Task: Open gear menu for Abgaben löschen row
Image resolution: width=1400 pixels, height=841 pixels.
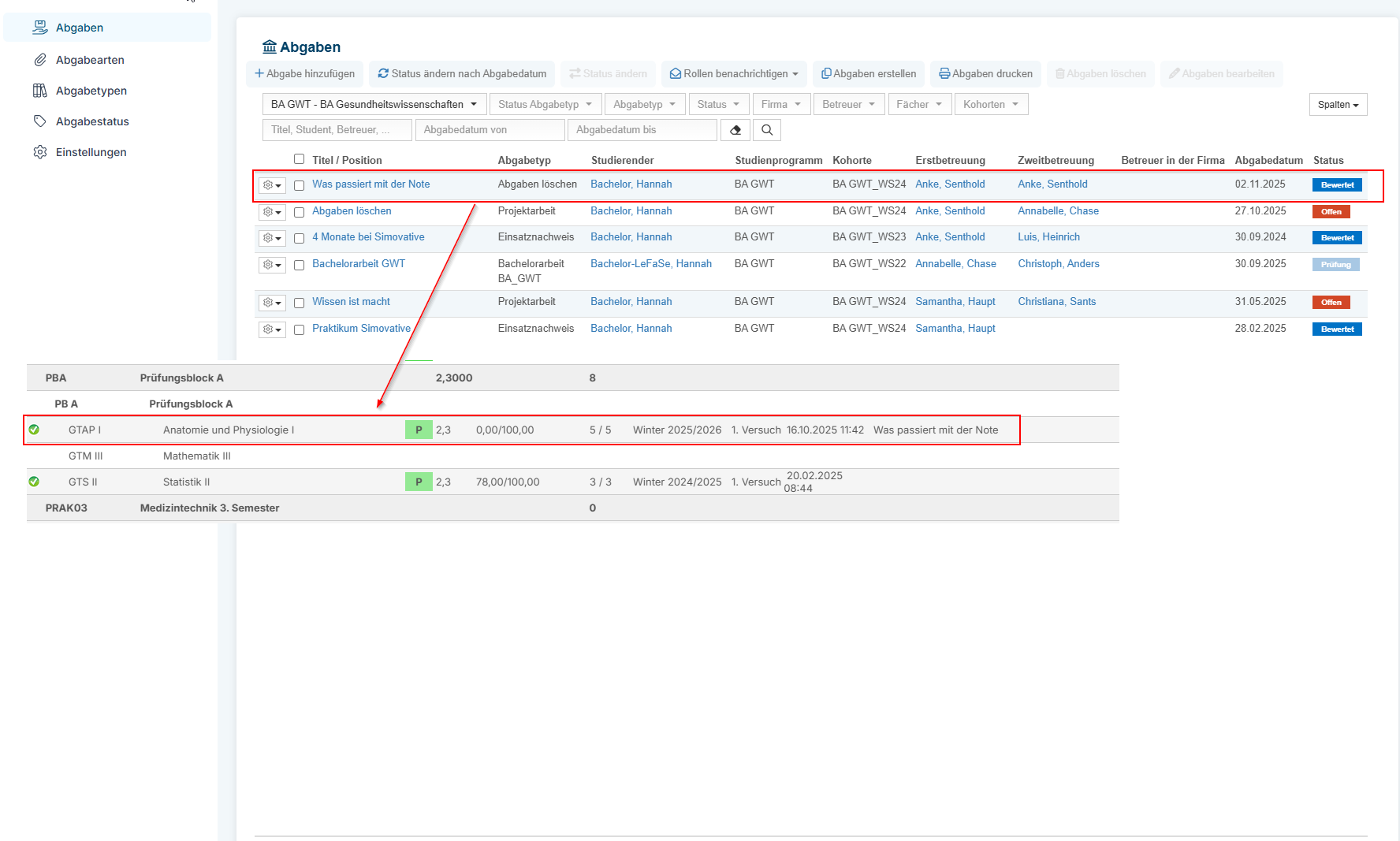Action: click(272, 212)
